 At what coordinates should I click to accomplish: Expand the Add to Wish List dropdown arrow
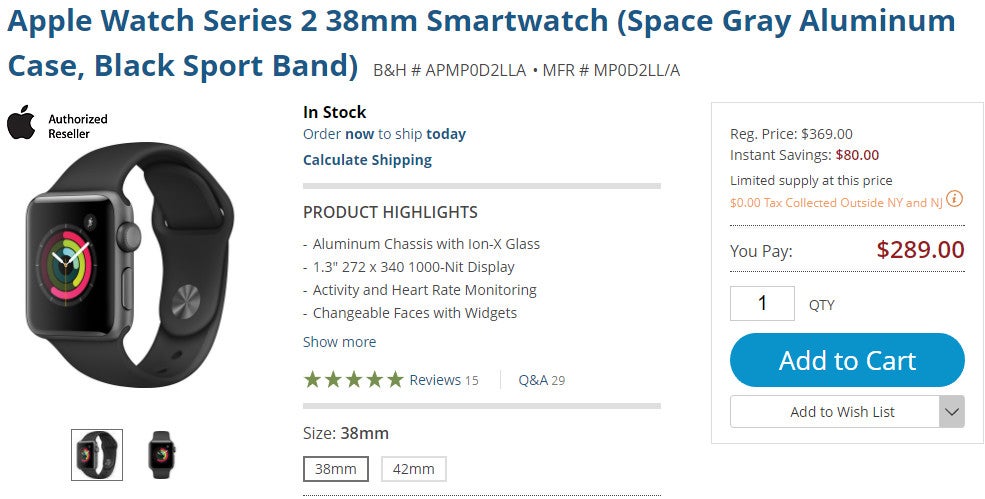click(952, 412)
